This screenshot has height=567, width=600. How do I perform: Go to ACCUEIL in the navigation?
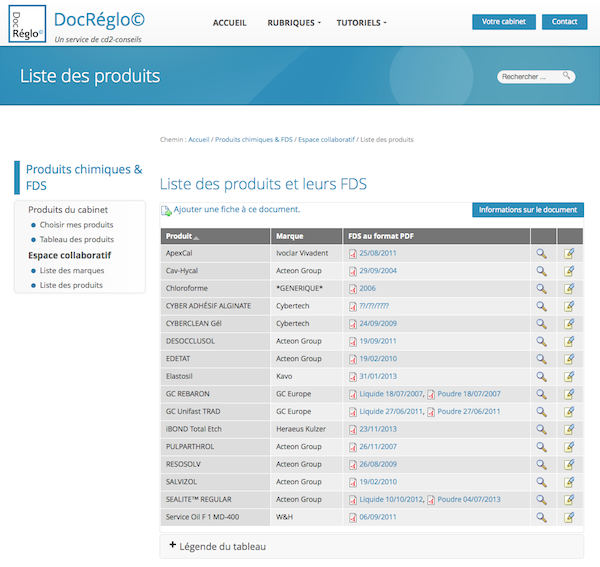[230, 22]
